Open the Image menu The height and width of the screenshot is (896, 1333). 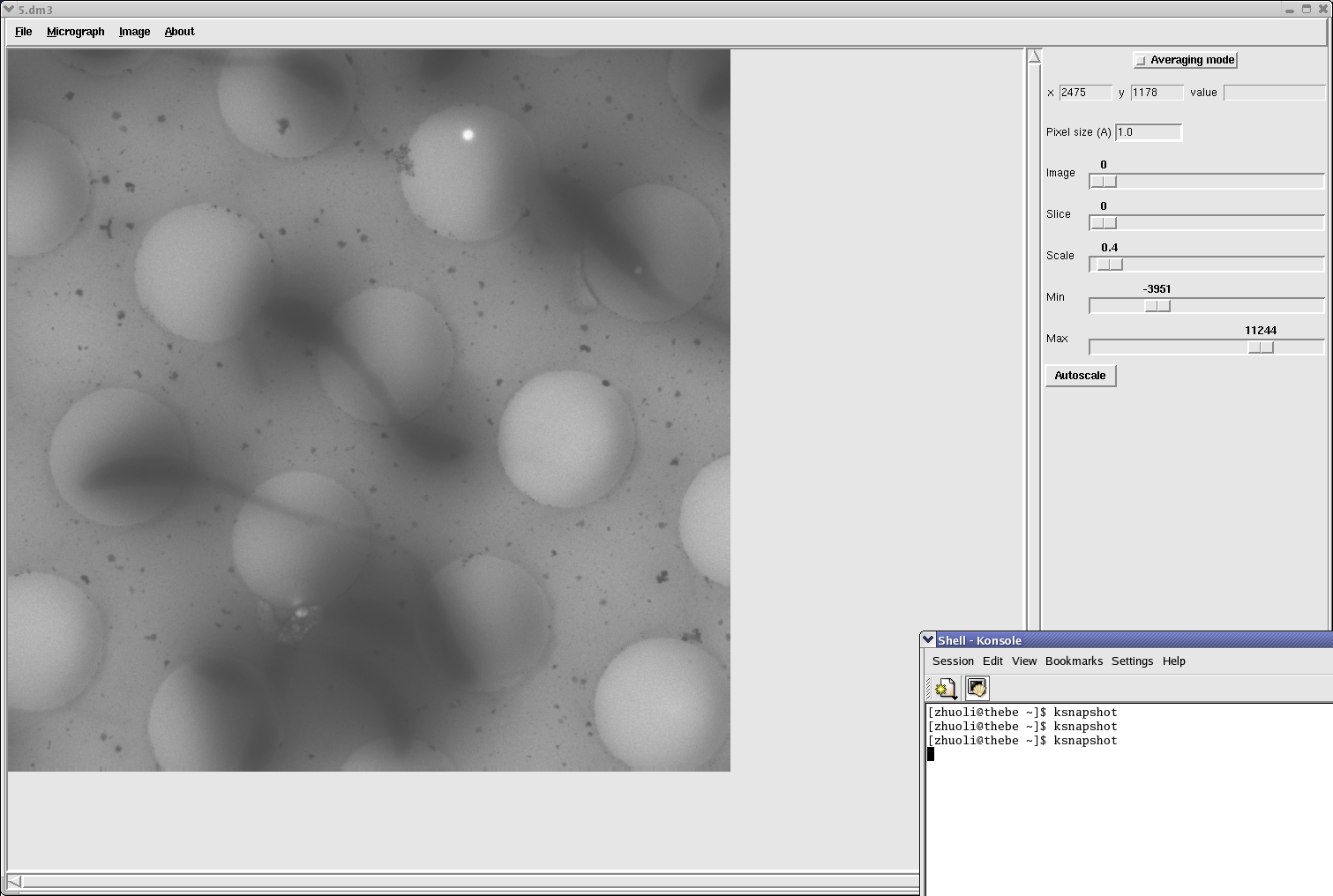[x=134, y=32]
